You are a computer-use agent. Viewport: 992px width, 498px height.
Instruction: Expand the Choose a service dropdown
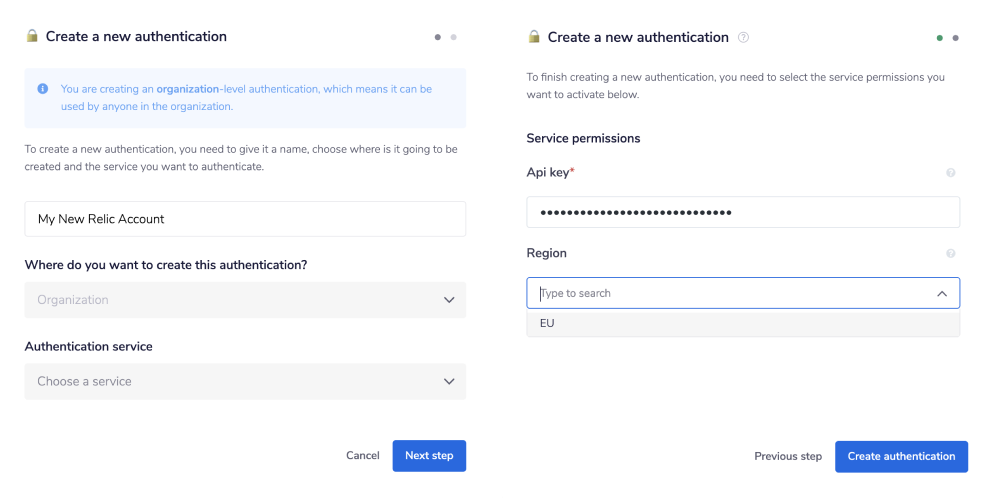coord(245,381)
